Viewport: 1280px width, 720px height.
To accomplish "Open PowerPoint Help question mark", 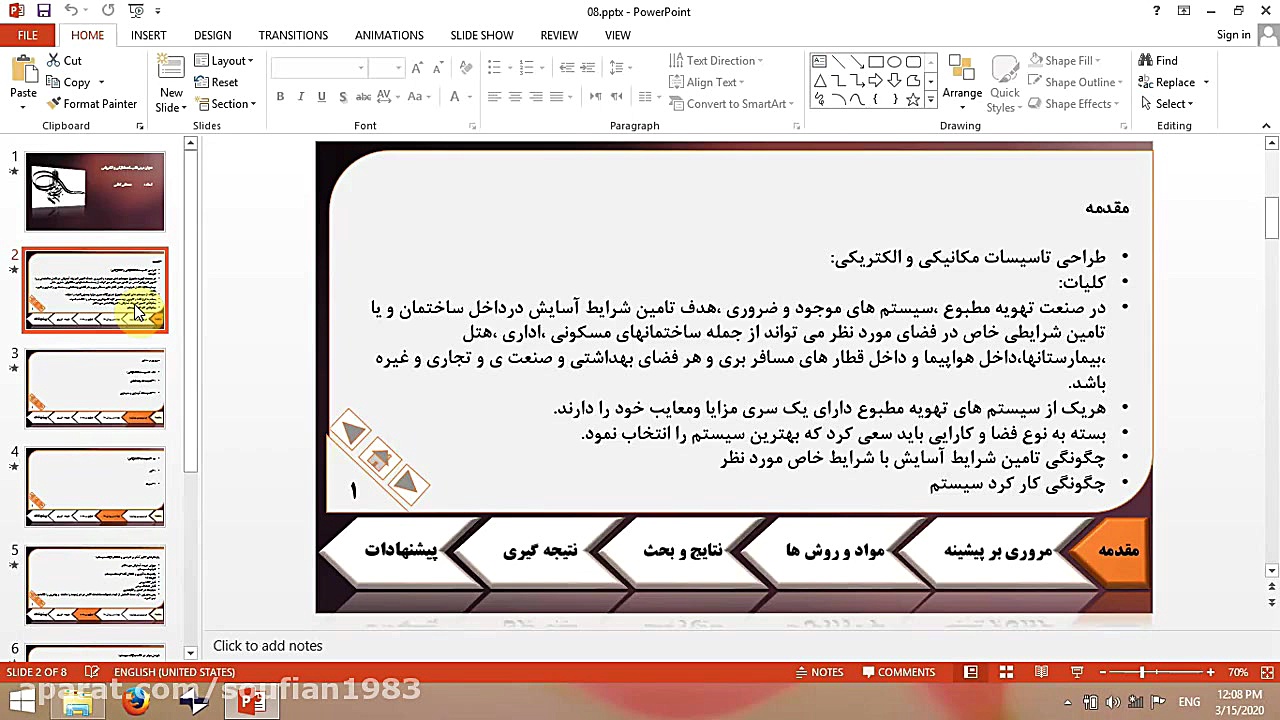I will 1156,11.
